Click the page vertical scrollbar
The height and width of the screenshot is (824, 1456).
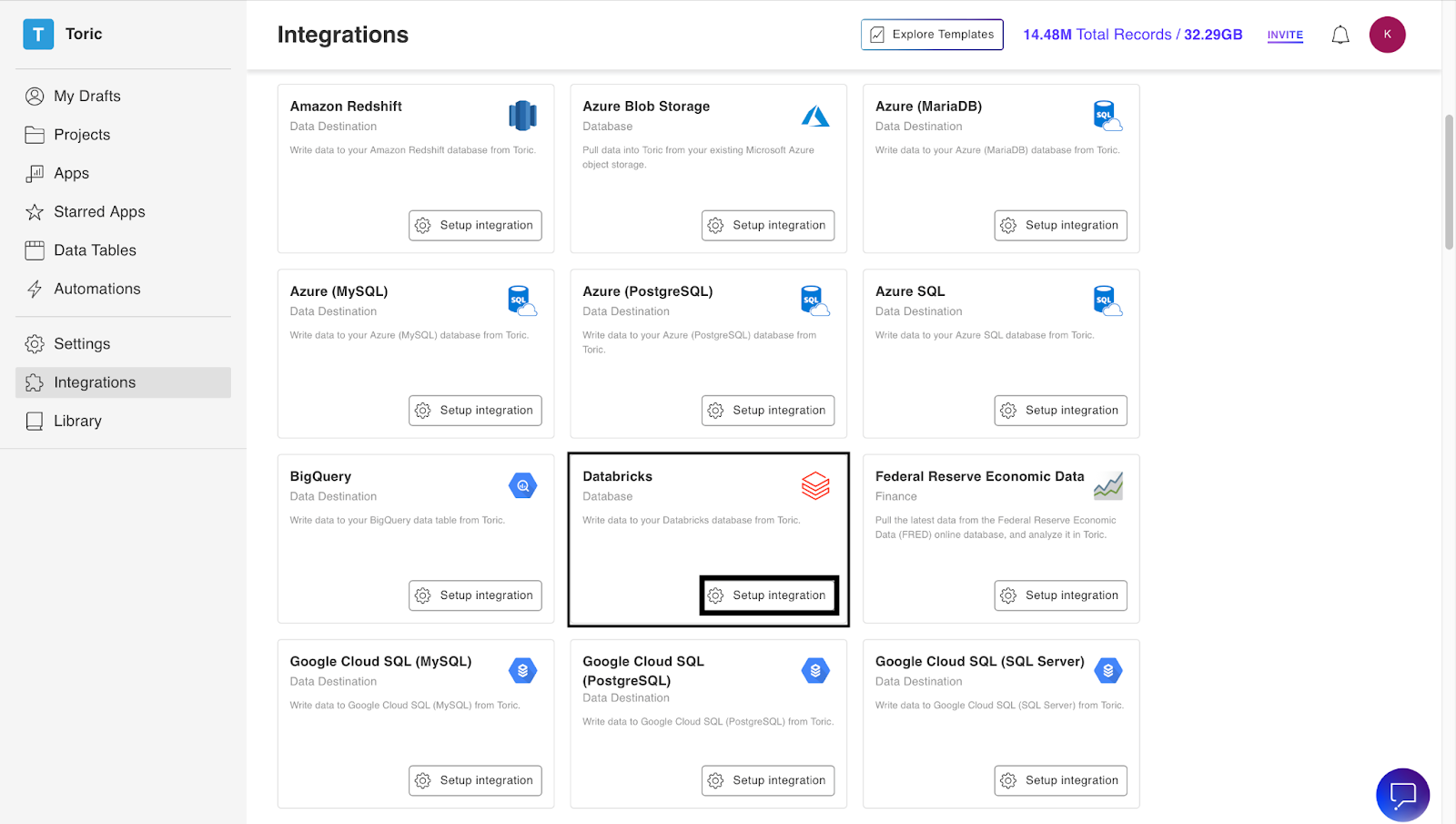point(1449,182)
